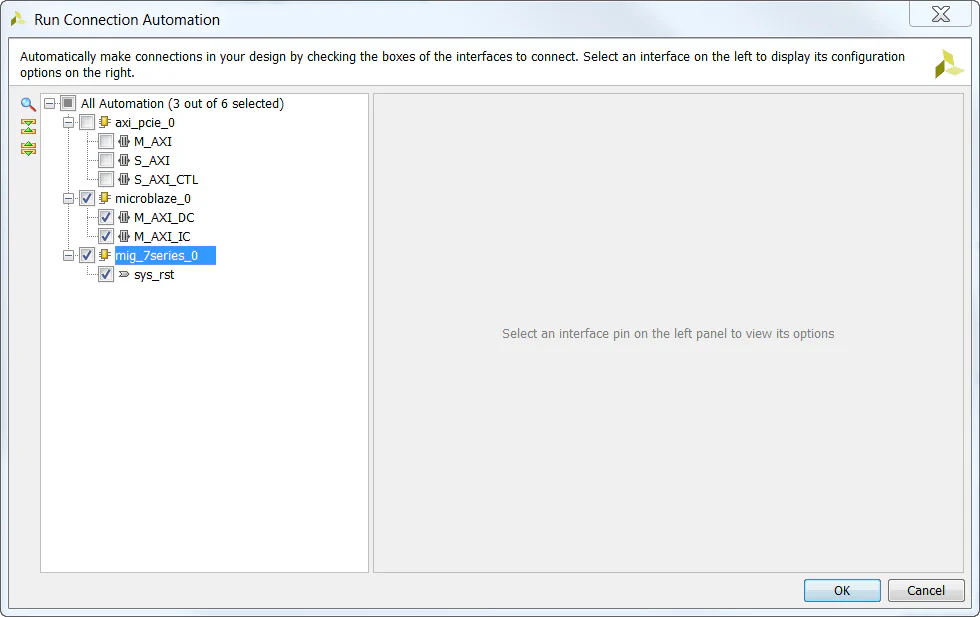Check the S_AXI interface checkbox
Image resolution: width=980 pixels, height=617 pixels.
[106, 160]
